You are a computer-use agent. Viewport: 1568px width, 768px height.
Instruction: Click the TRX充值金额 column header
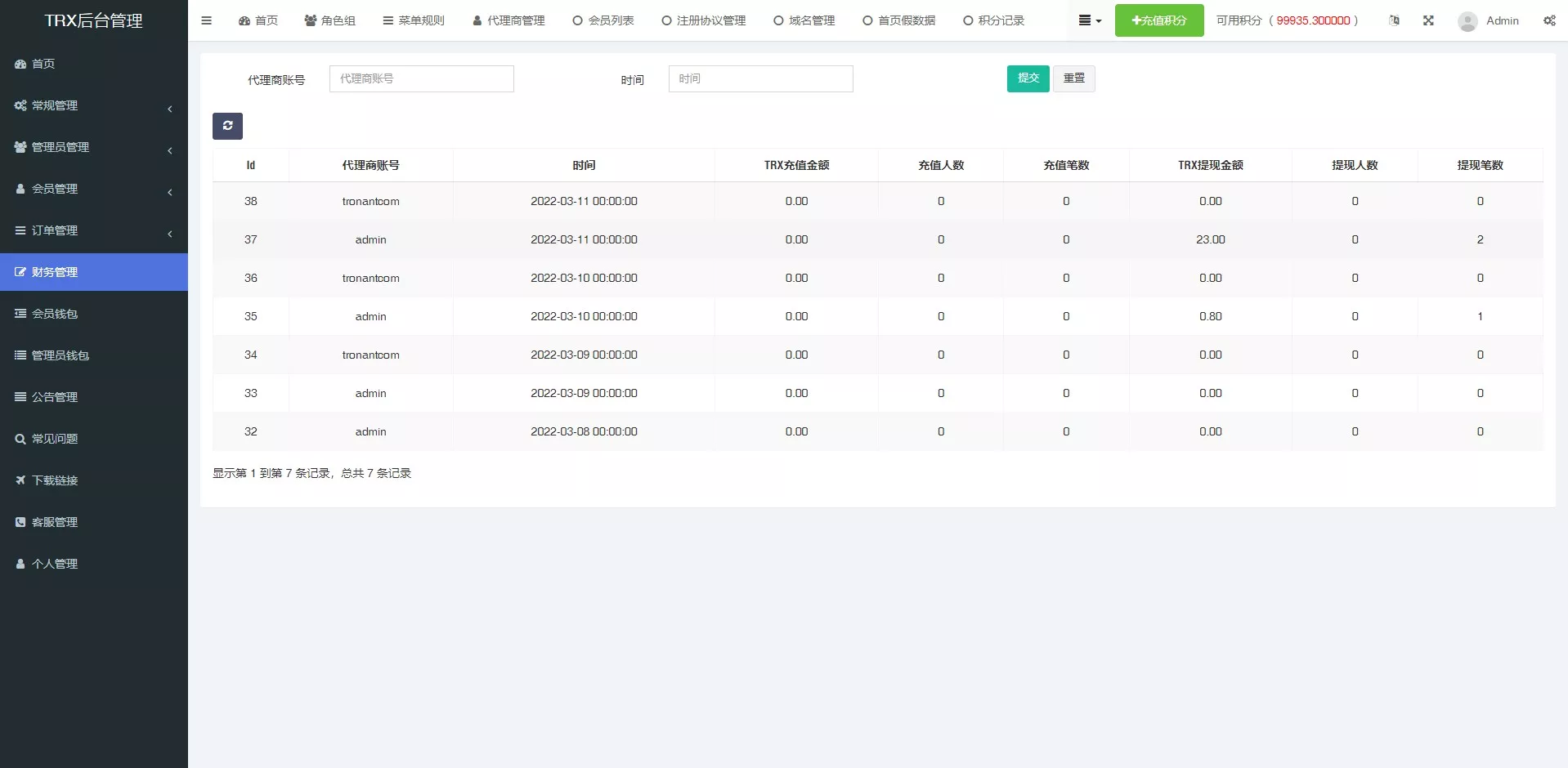797,165
